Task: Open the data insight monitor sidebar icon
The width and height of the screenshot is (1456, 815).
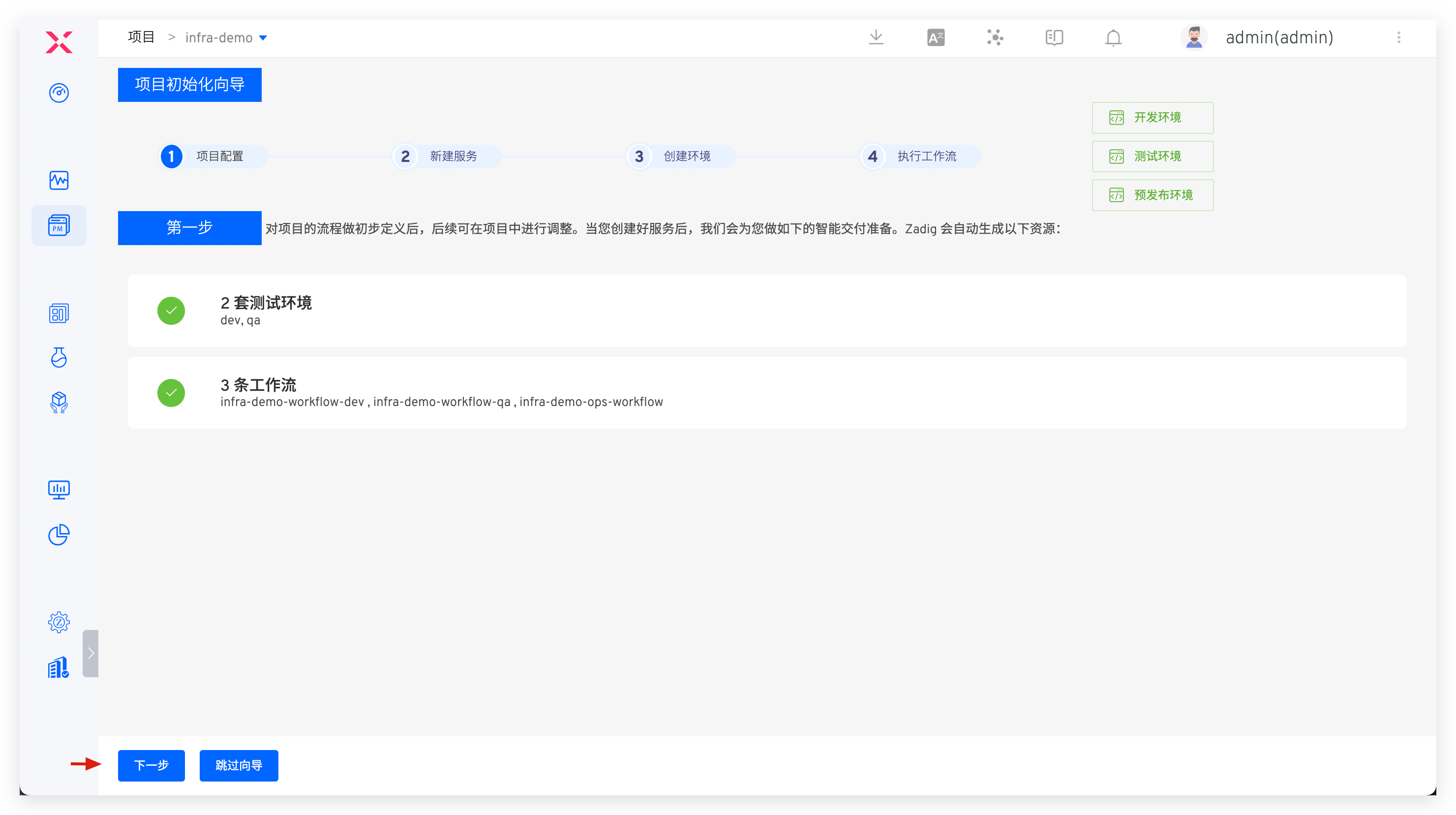Action: tap(59, 490)
